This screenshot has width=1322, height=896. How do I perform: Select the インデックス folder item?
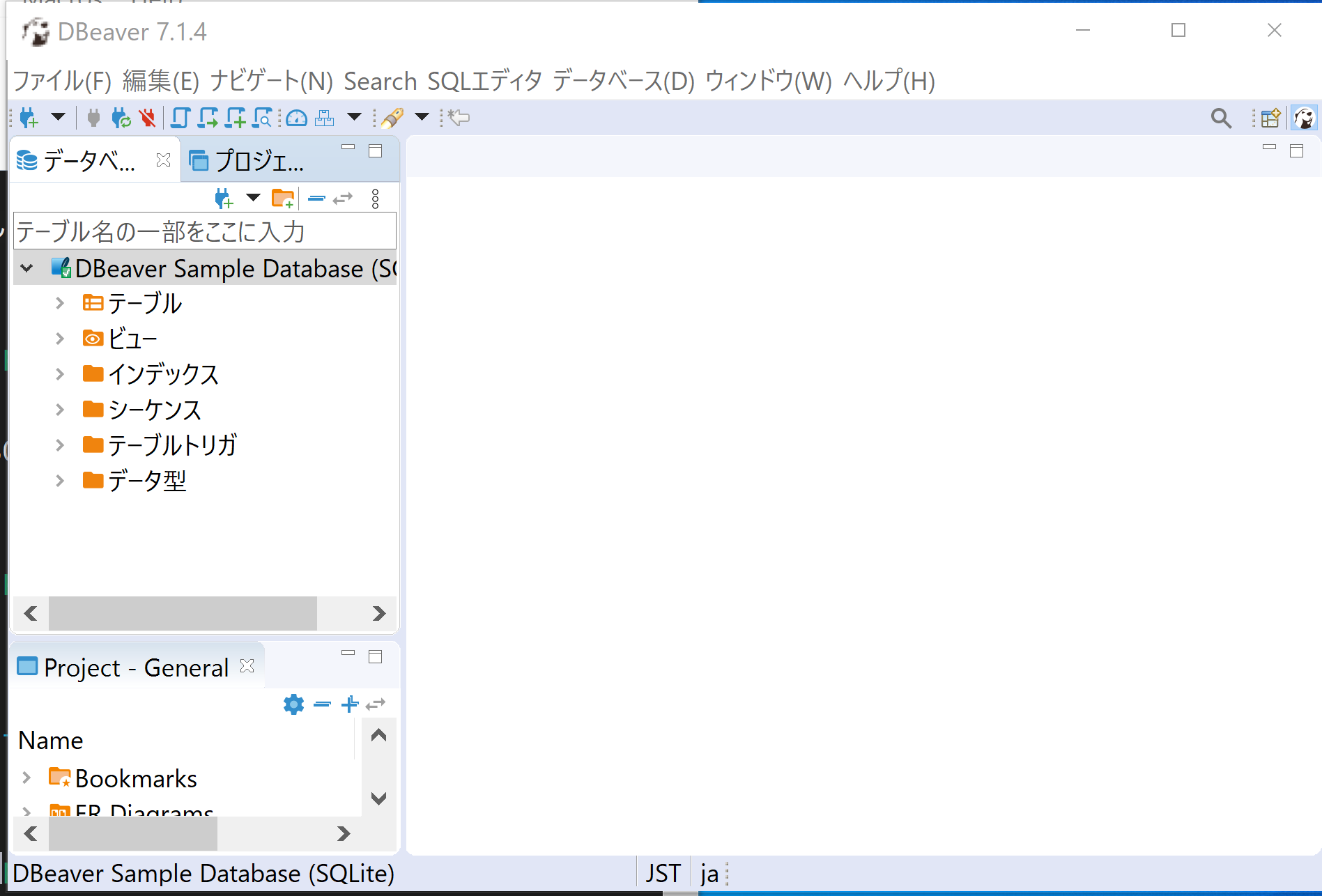pos(151,374)
